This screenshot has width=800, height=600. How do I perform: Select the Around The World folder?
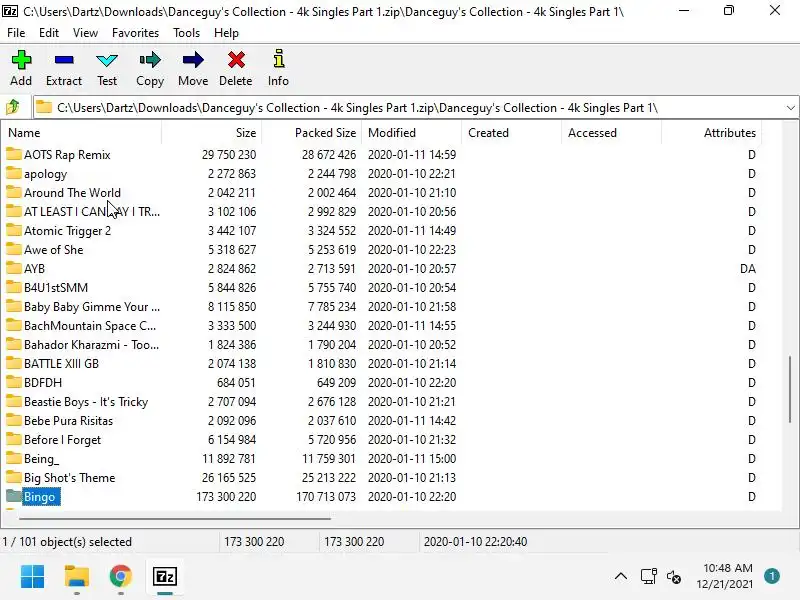[72, 192]
